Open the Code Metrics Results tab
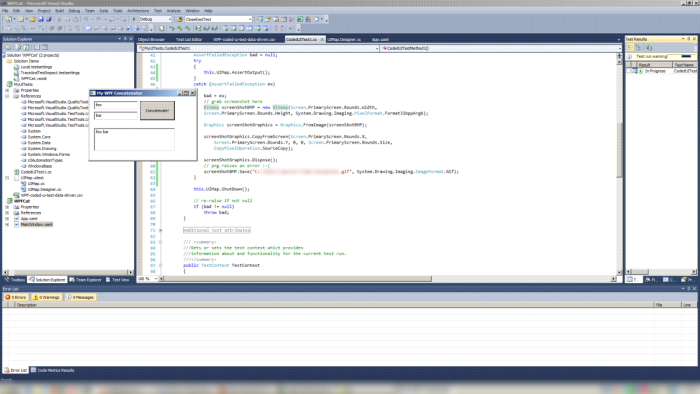 [x=53, y=370]
